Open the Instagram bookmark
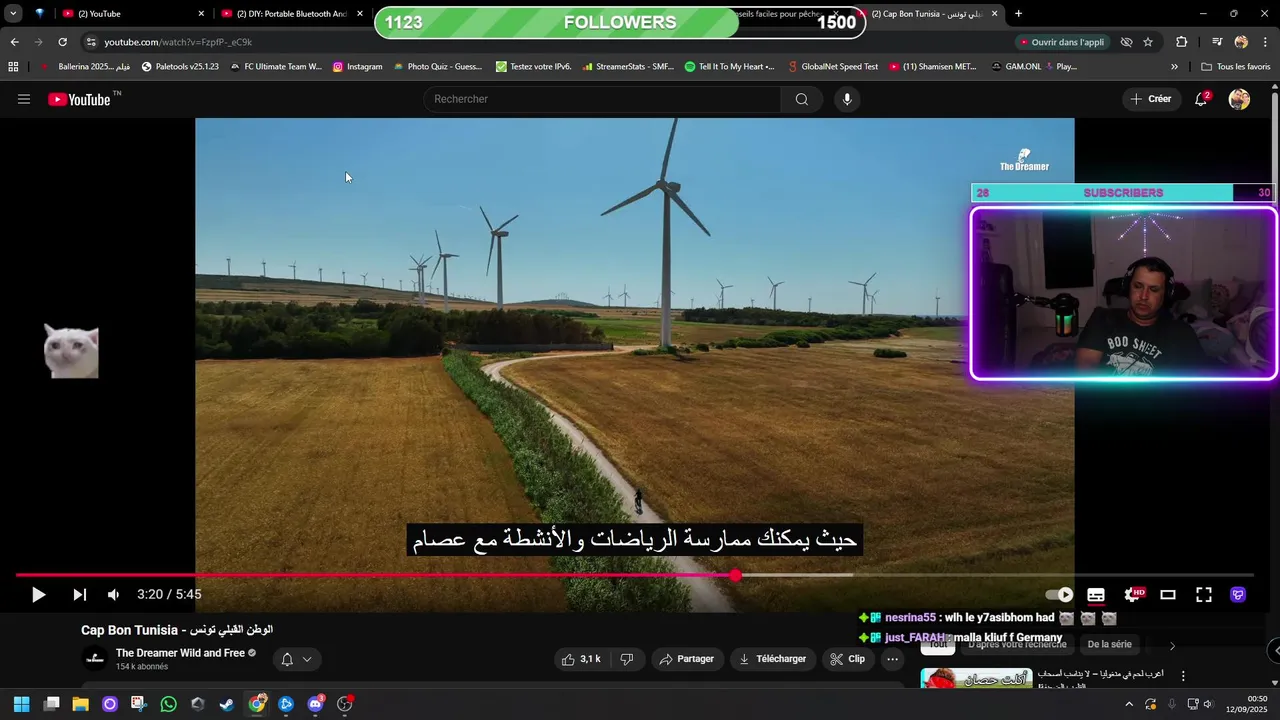Image resolution: width=1280 pixels, height=720 pixels. (357, 67)
